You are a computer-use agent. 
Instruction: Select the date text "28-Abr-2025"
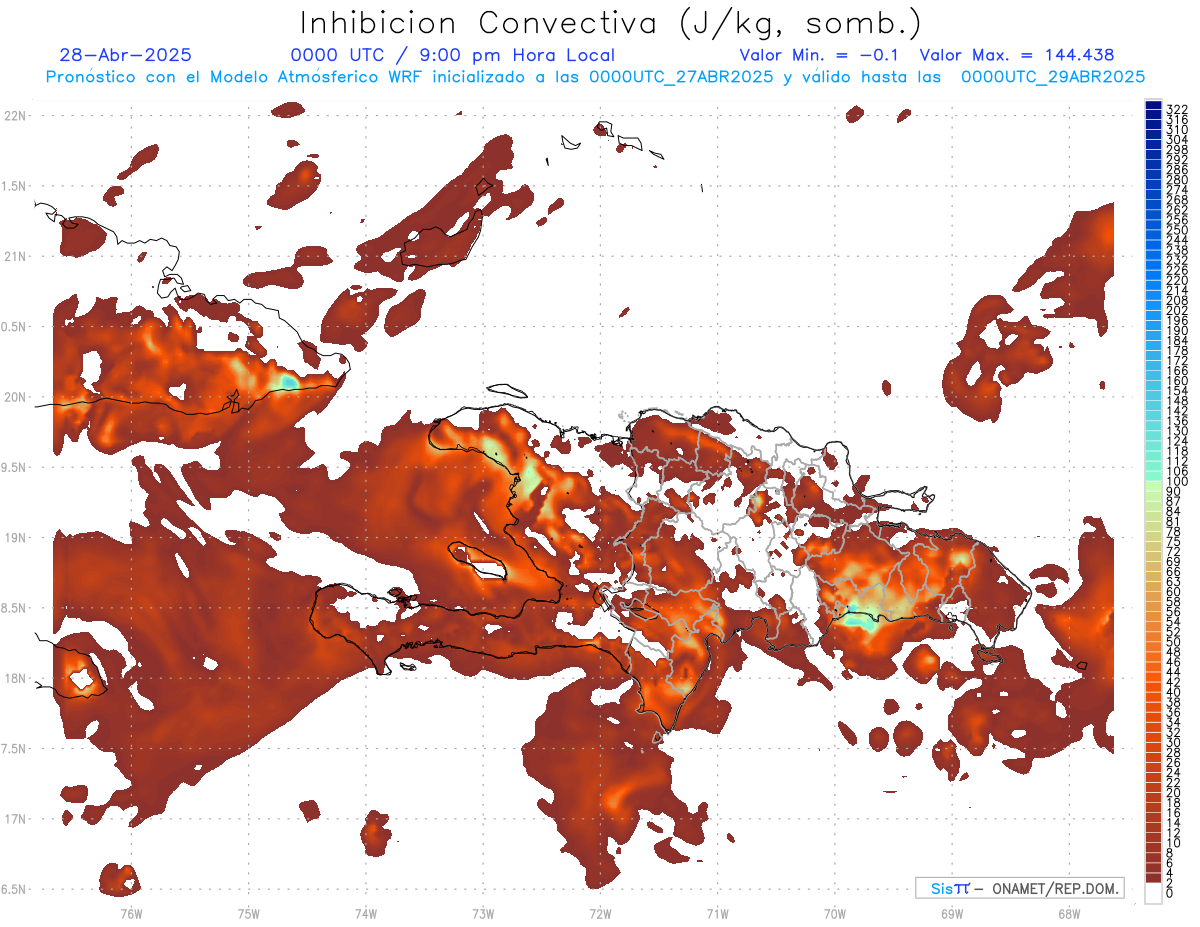tap(126, 55)
